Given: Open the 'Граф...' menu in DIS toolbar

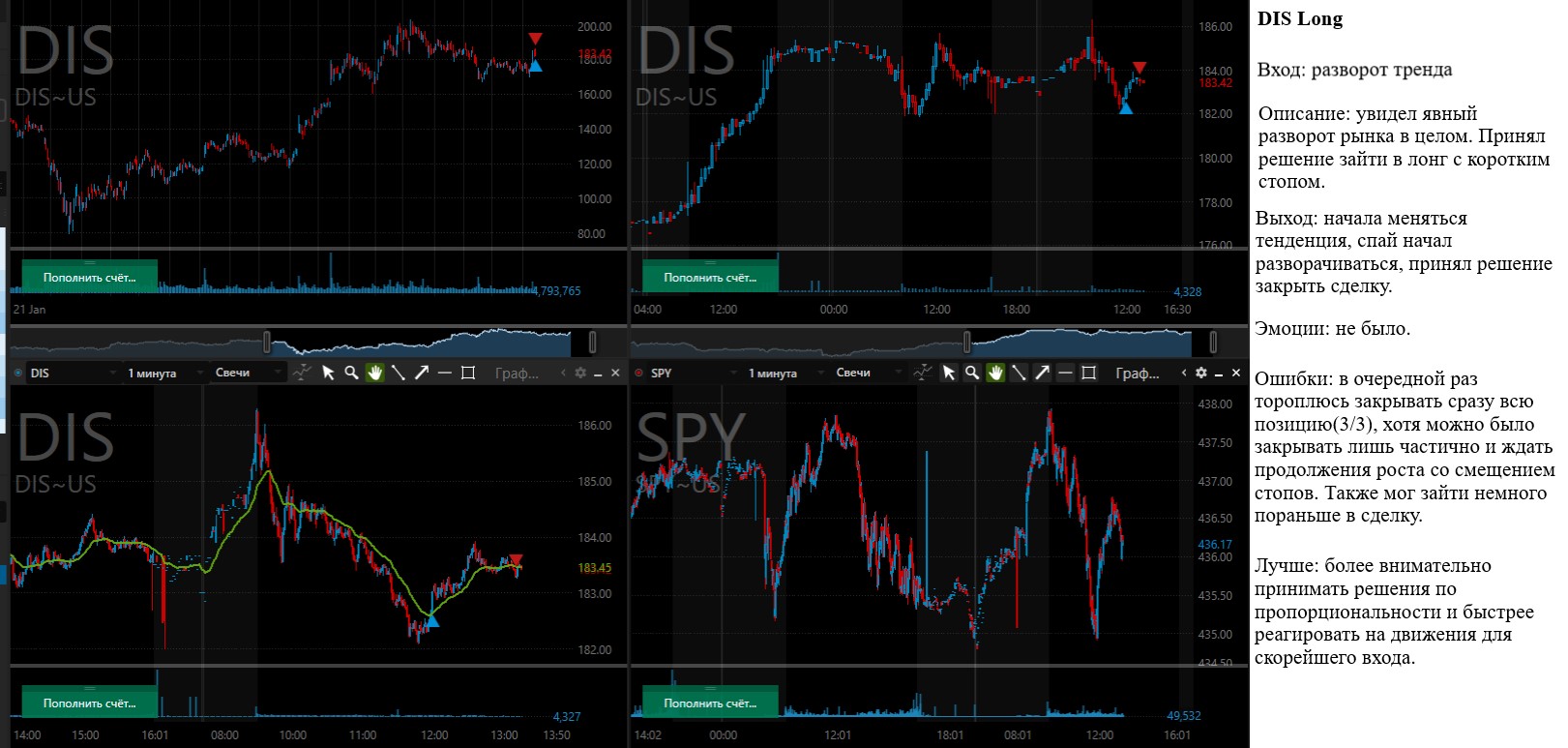Looking at the screenshot, I should click(x=517, y=373).
